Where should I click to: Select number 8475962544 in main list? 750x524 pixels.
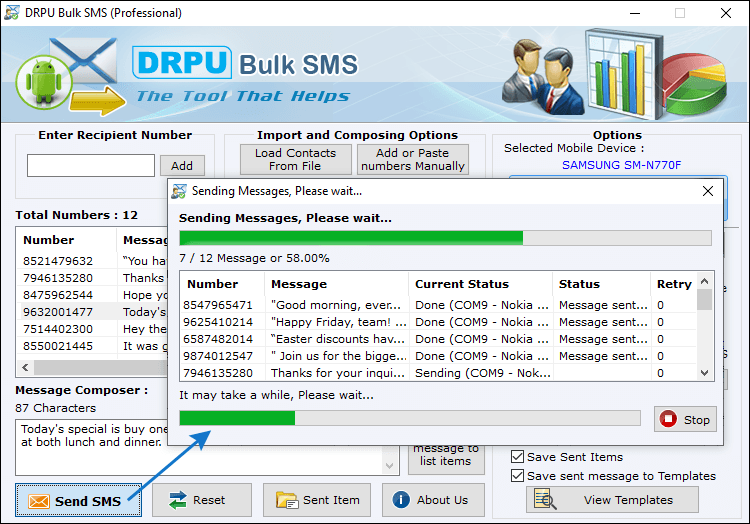pyautogui.click(x=58, y=295)
